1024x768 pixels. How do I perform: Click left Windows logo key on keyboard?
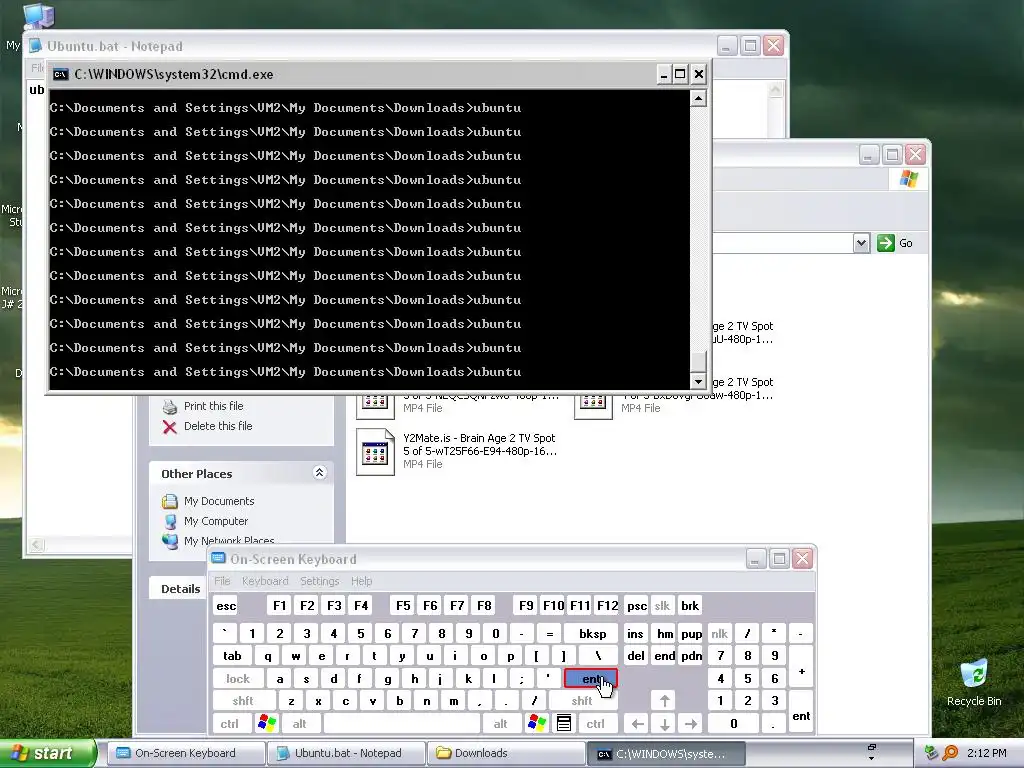267,724
